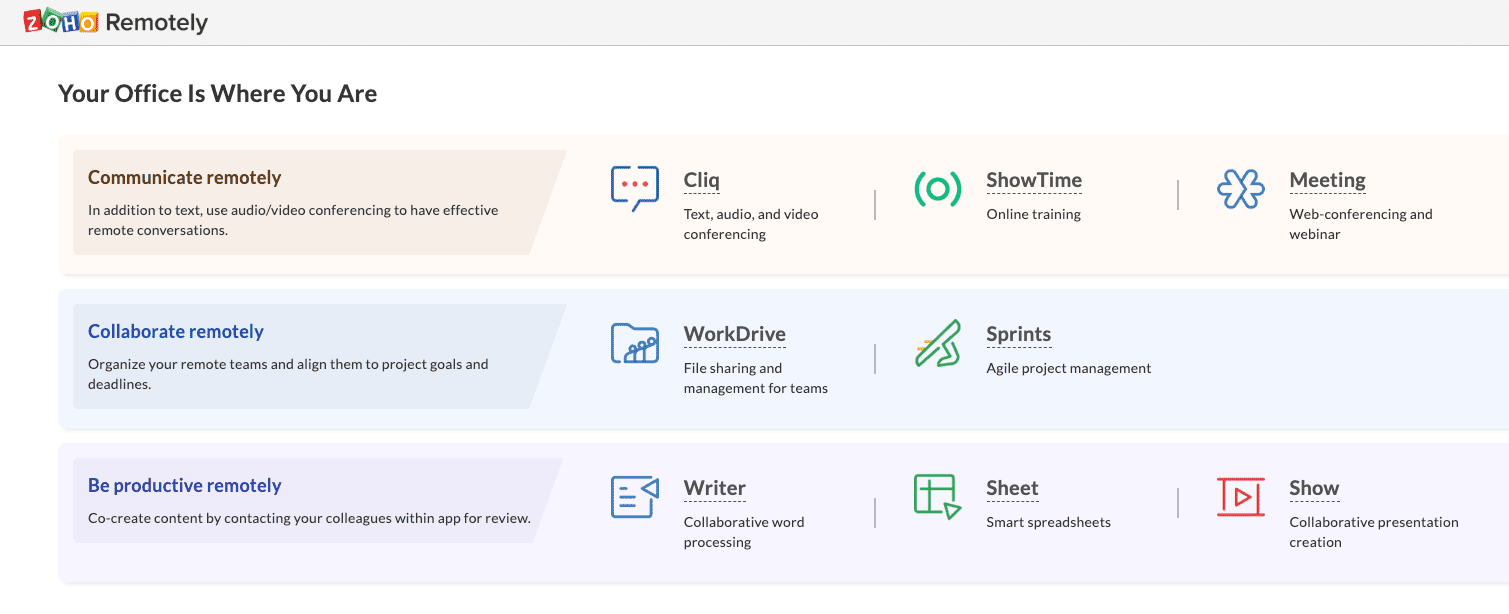This screenshot has width=1509, height=614.
Task: Click the 'Organize your remote teams' paragraph
Action: (288, 374)
